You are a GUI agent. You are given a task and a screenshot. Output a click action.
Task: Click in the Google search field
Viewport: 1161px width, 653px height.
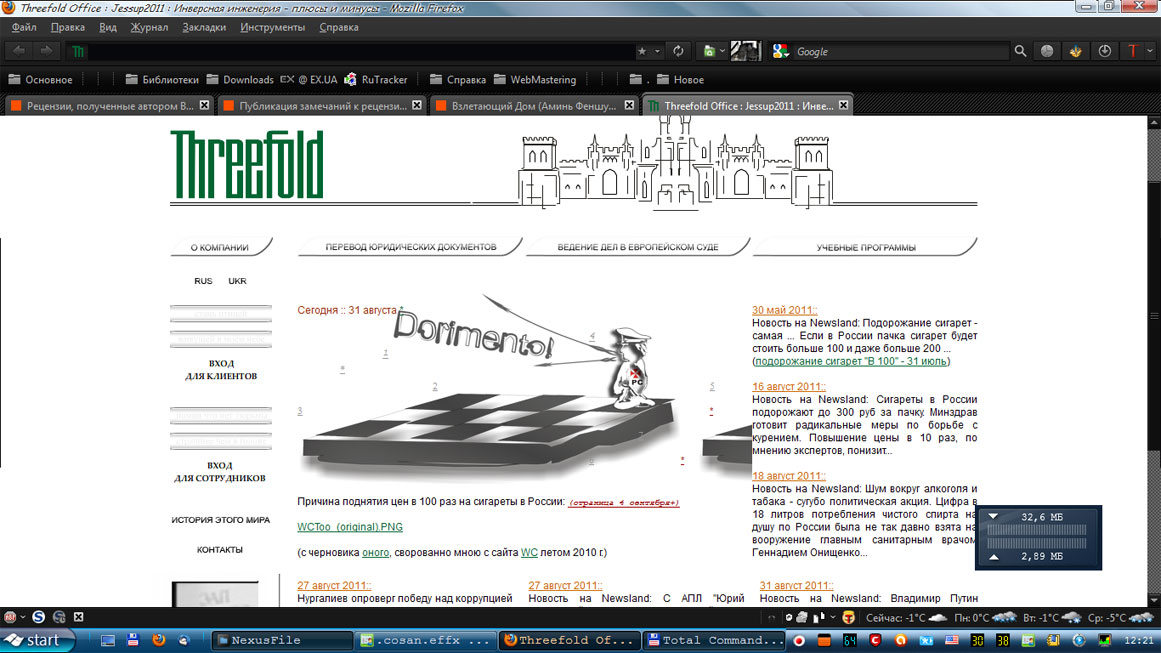pos(900,51)
